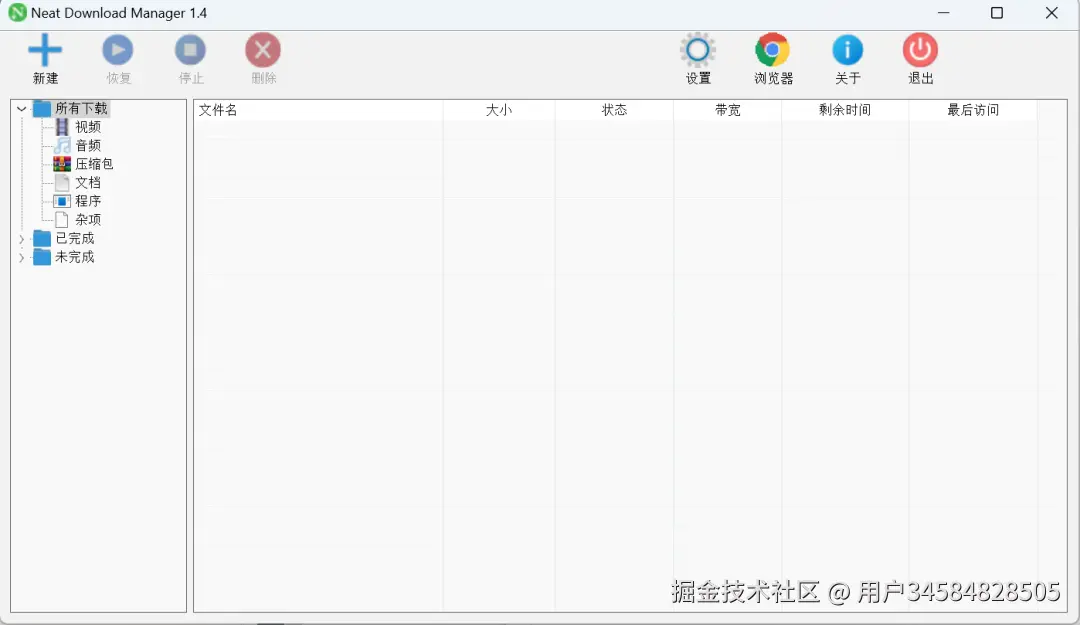Expand the 未完成 tree node

pyautogui.click(x=21, y=258)
